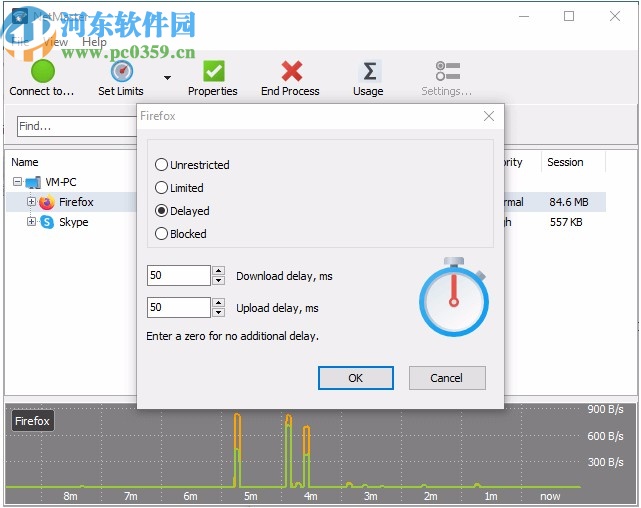This screenshot has height=508, width=641.
Task: Click the Find… search field
Action: pos(77,126)
